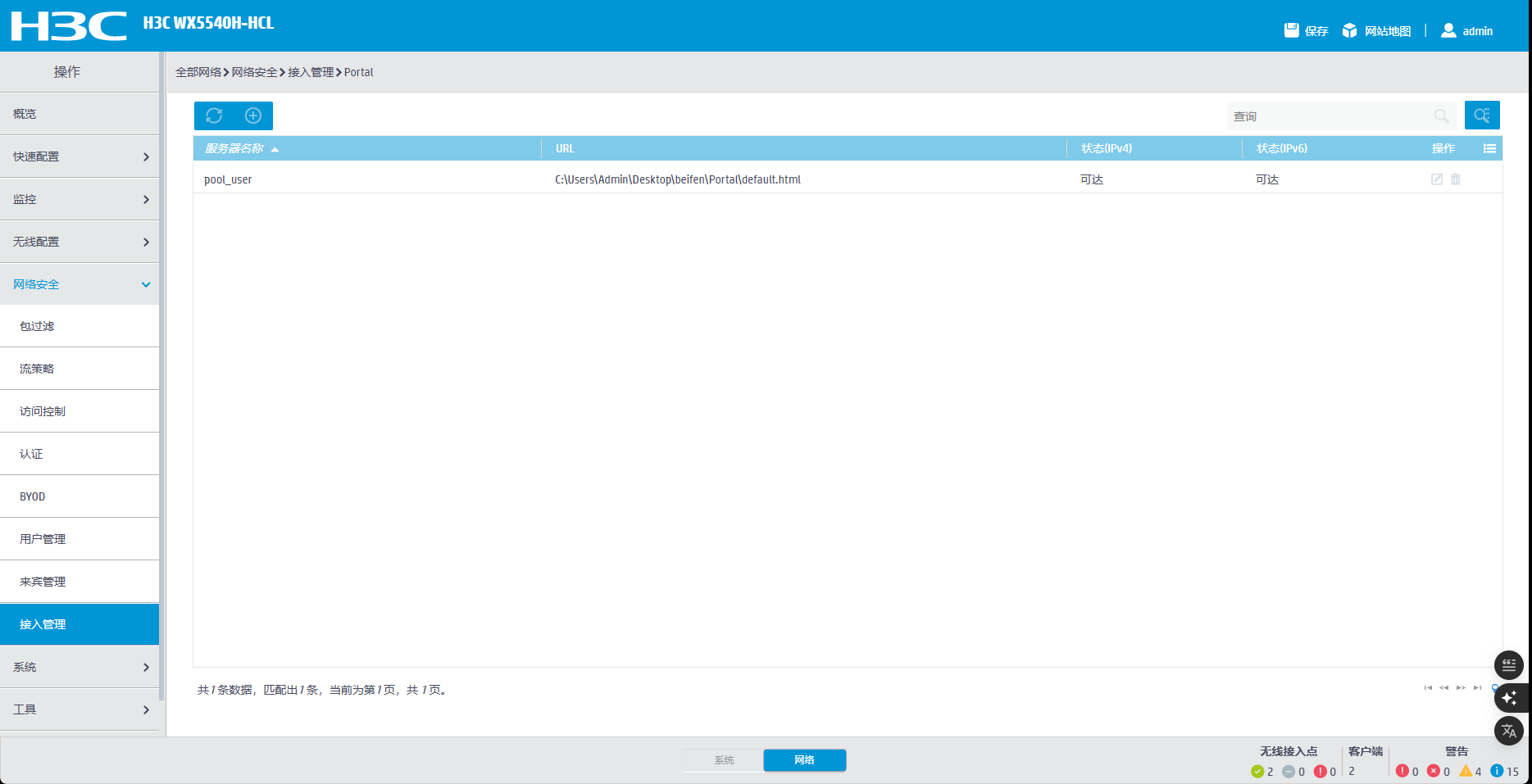Click the 查询 search input field
The width and height of the screenshot is (1532, 784).
pyautogui.click(x=1330, y=116)
